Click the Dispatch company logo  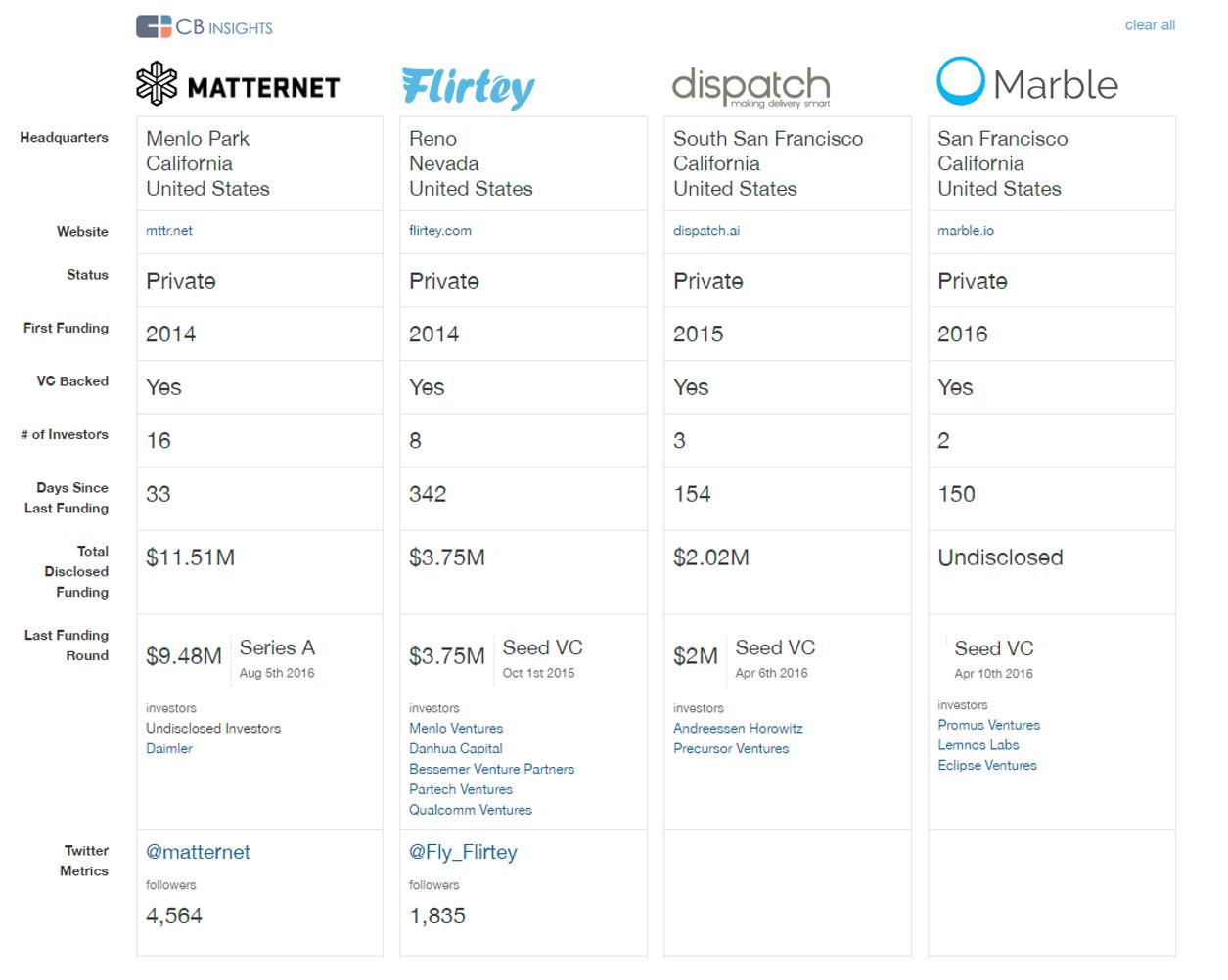(750, 87)
